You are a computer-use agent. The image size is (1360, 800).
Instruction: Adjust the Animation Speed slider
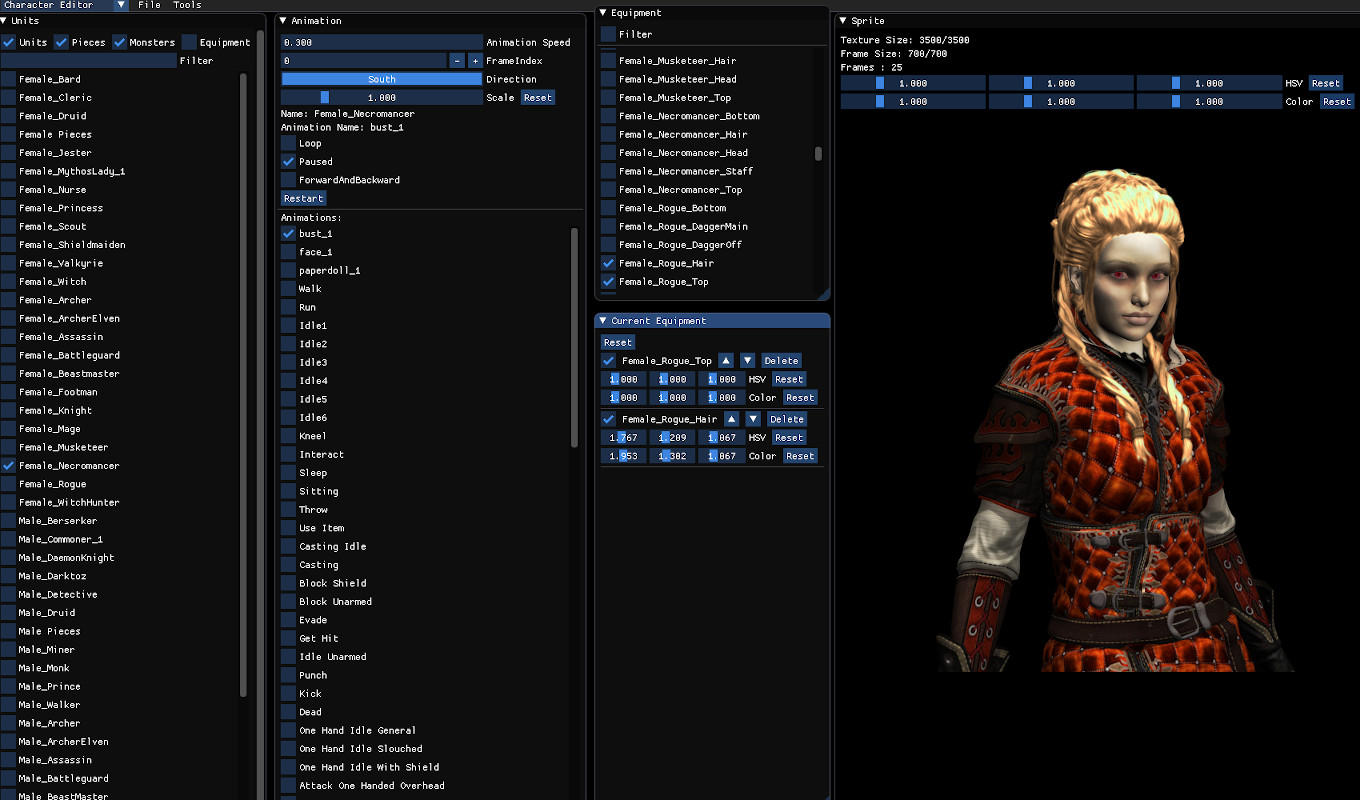382,42
